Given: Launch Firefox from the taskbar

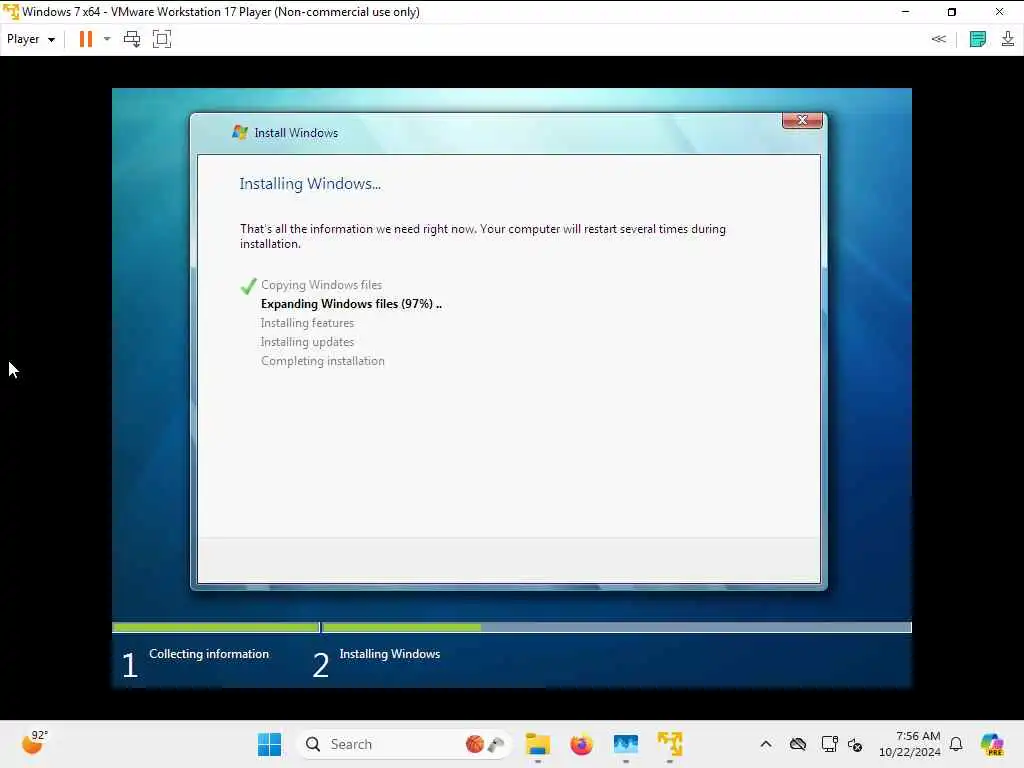Looking at the screenshot, I should 581,744.
